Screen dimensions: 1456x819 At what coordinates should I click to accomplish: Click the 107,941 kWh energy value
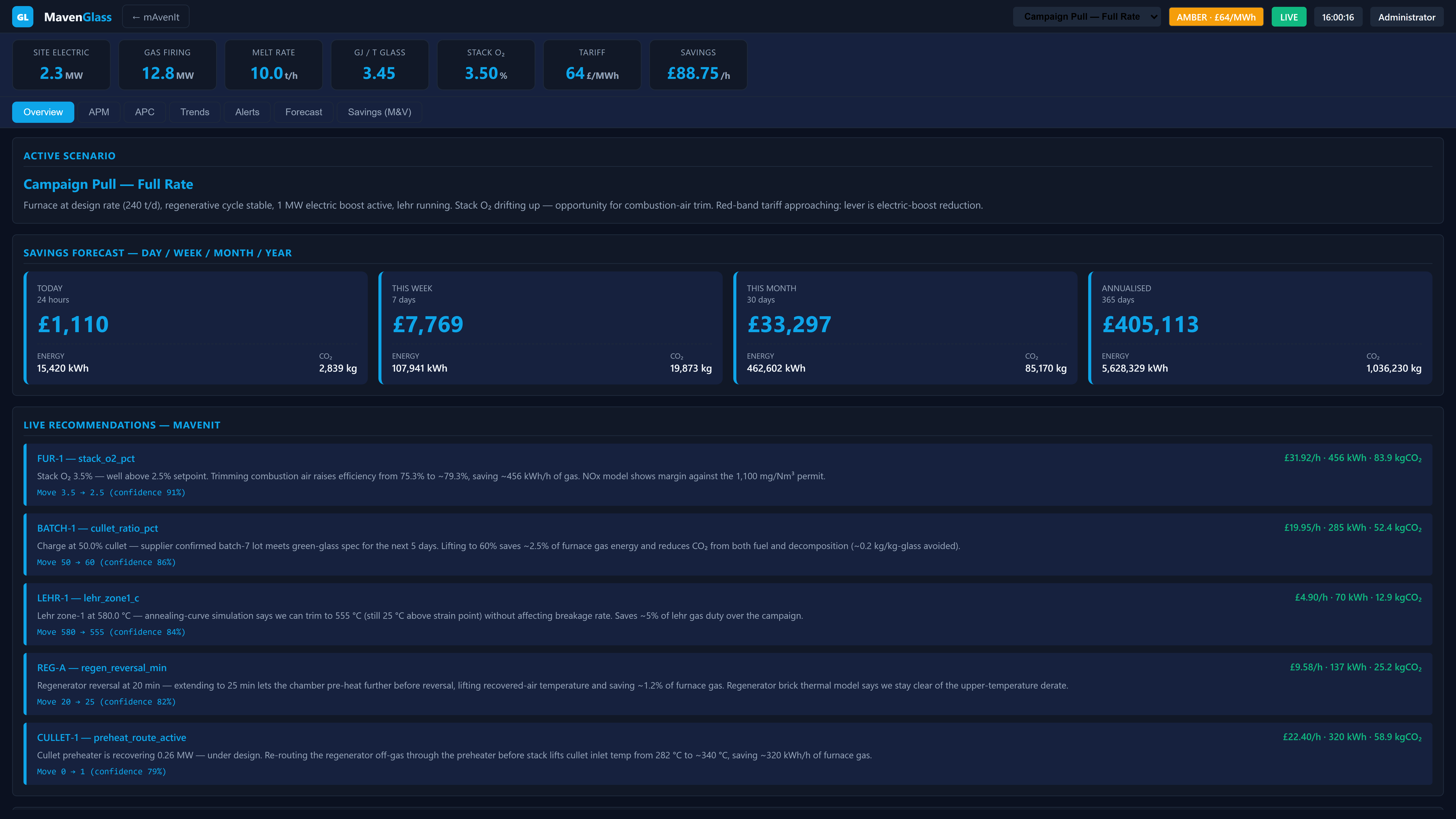[419, 369]
